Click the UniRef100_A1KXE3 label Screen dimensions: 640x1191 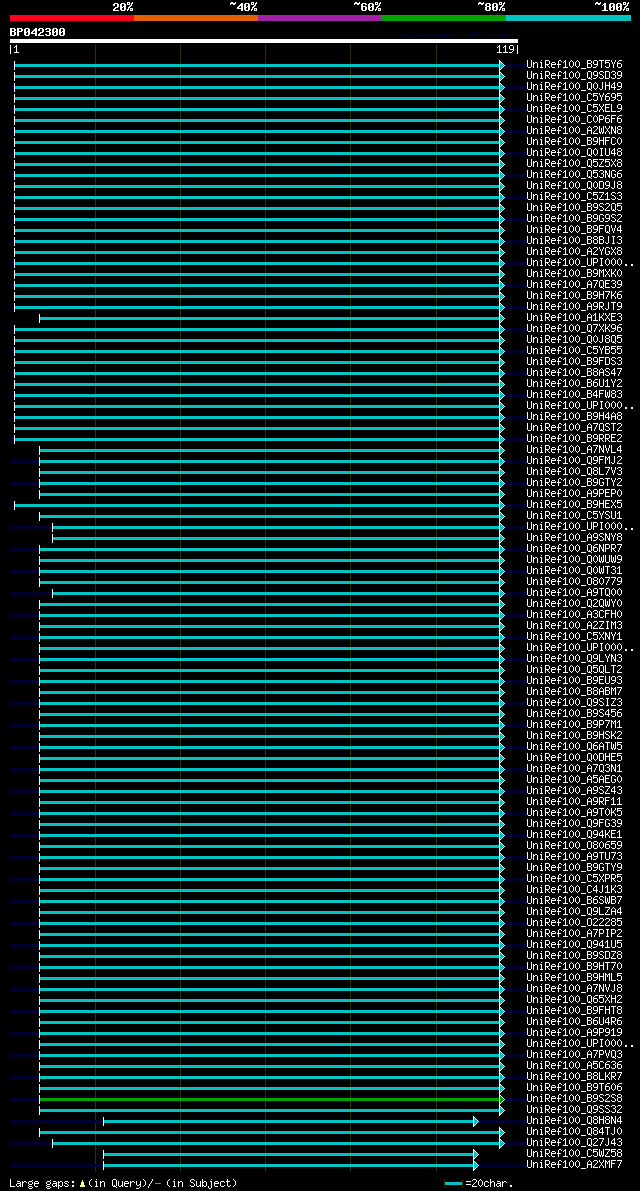point(574,317)
